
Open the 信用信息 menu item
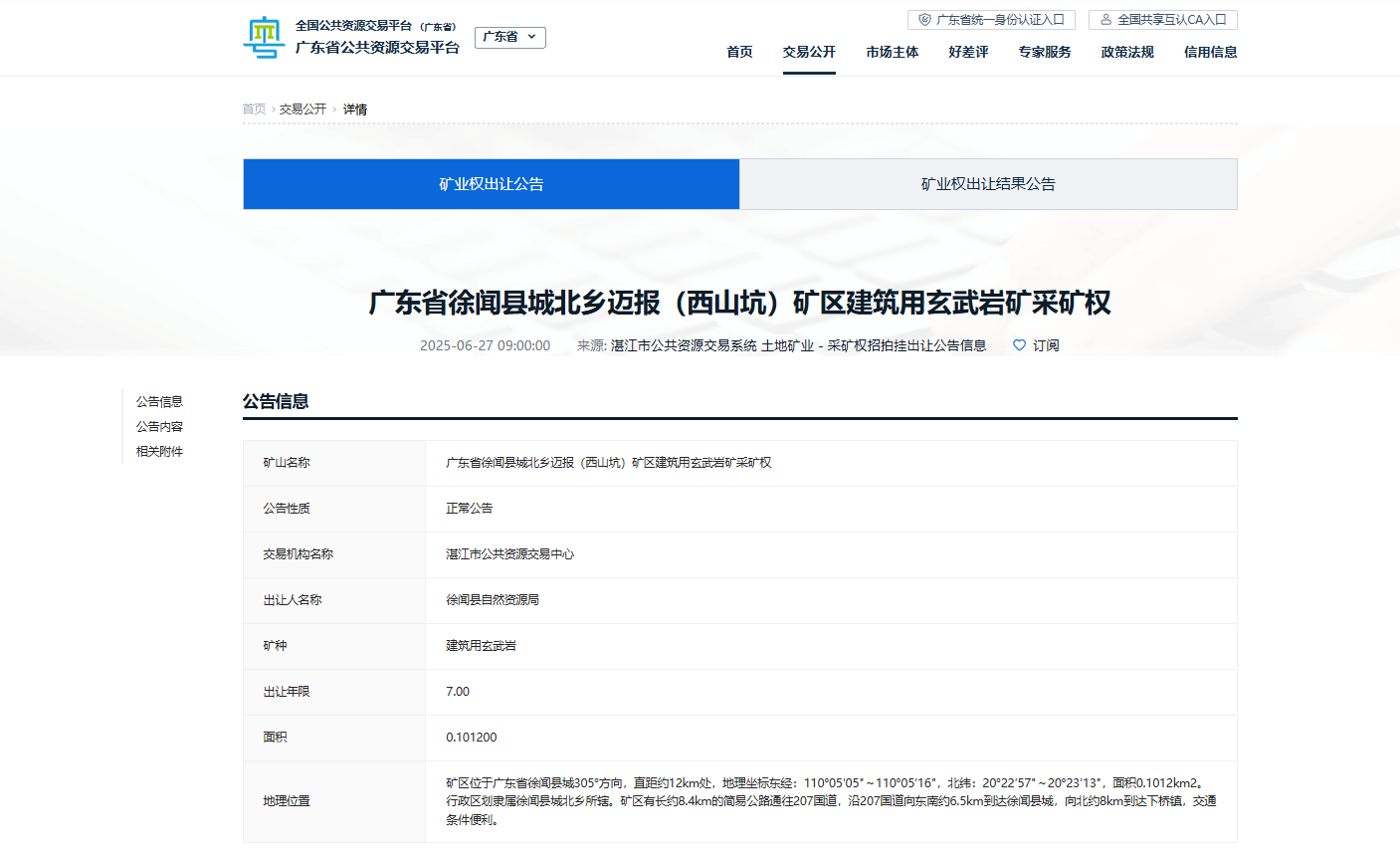pyautogui.click(x=1210, y=52)
